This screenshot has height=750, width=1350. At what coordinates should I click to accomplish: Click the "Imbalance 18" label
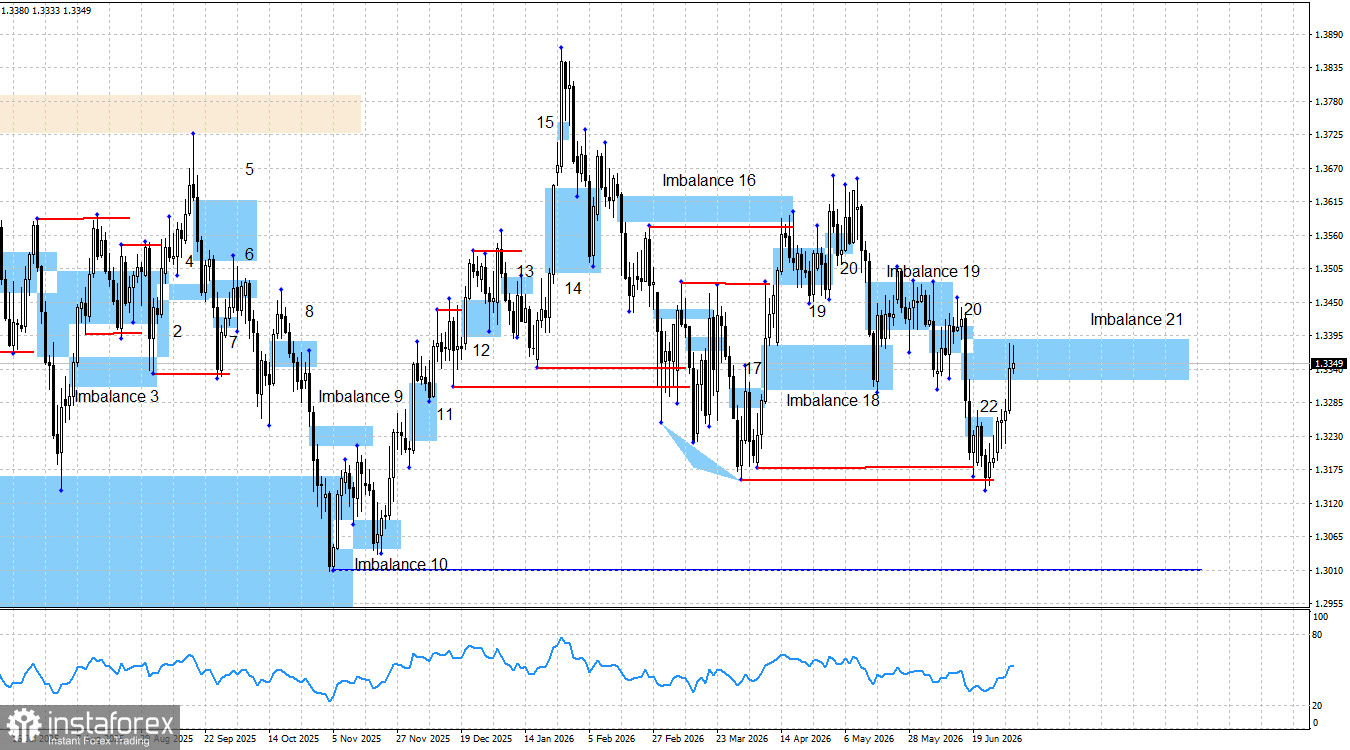[x=833, y=401]
